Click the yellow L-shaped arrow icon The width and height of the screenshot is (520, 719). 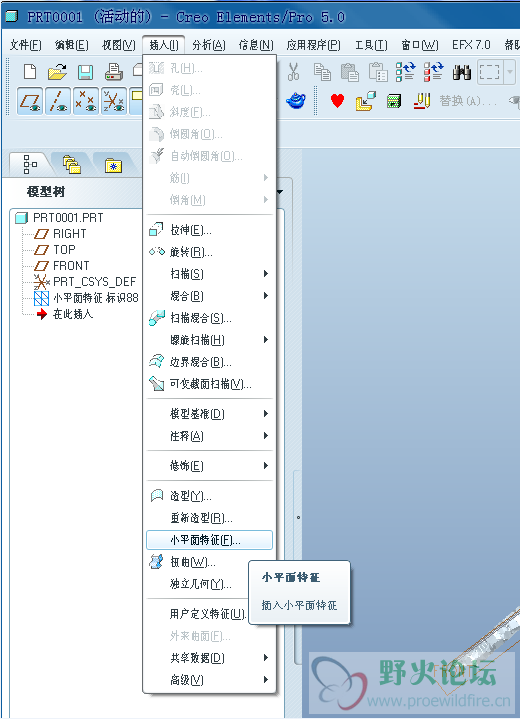tap(365, 100)
